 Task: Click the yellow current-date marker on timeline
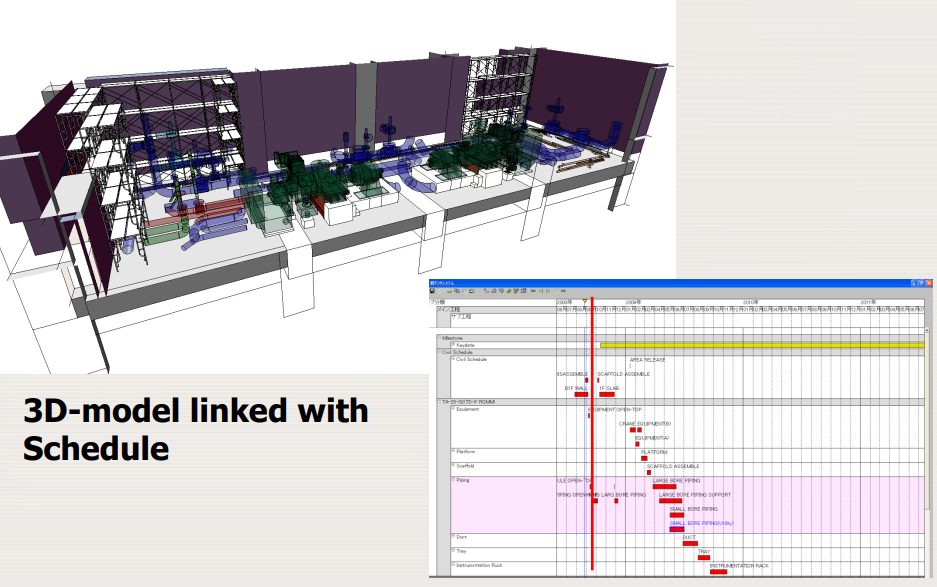tap(584, 302)
